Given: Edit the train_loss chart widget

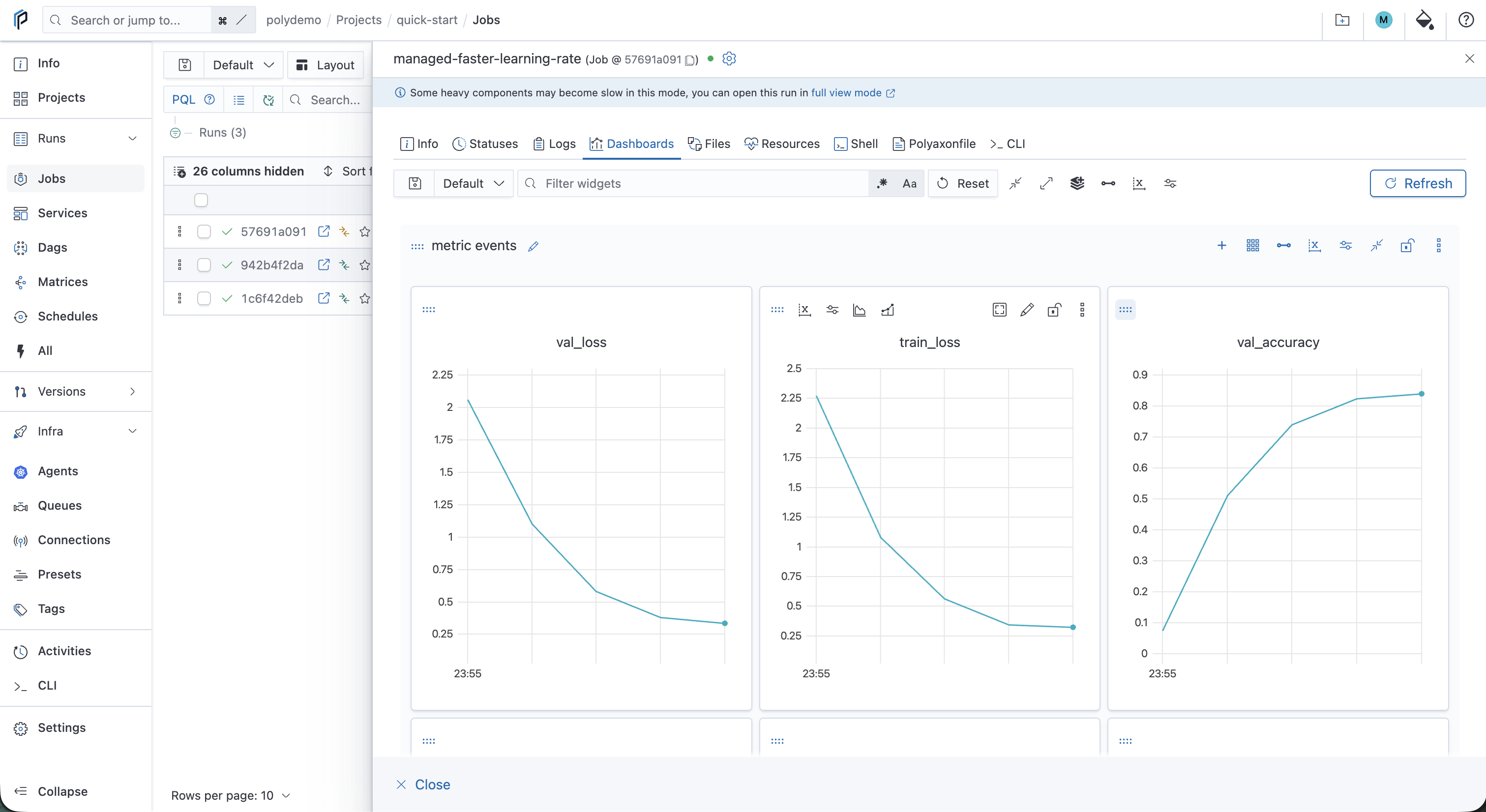Looking at the screenshot, I should point(1027,310).
